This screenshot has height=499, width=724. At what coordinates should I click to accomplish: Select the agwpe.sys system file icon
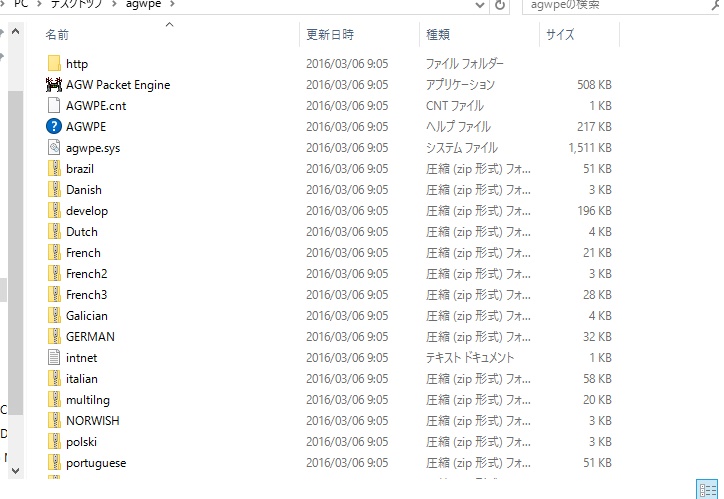pyautogui.click(x=54, y=148)
